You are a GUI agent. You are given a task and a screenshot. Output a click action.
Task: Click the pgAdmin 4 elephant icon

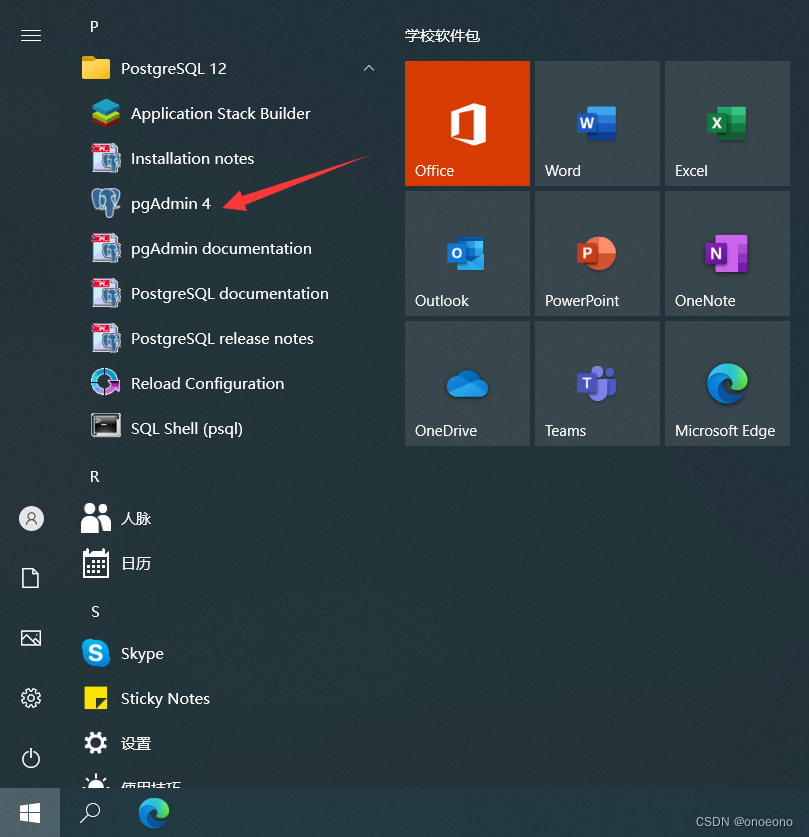(x=106, y=203)
